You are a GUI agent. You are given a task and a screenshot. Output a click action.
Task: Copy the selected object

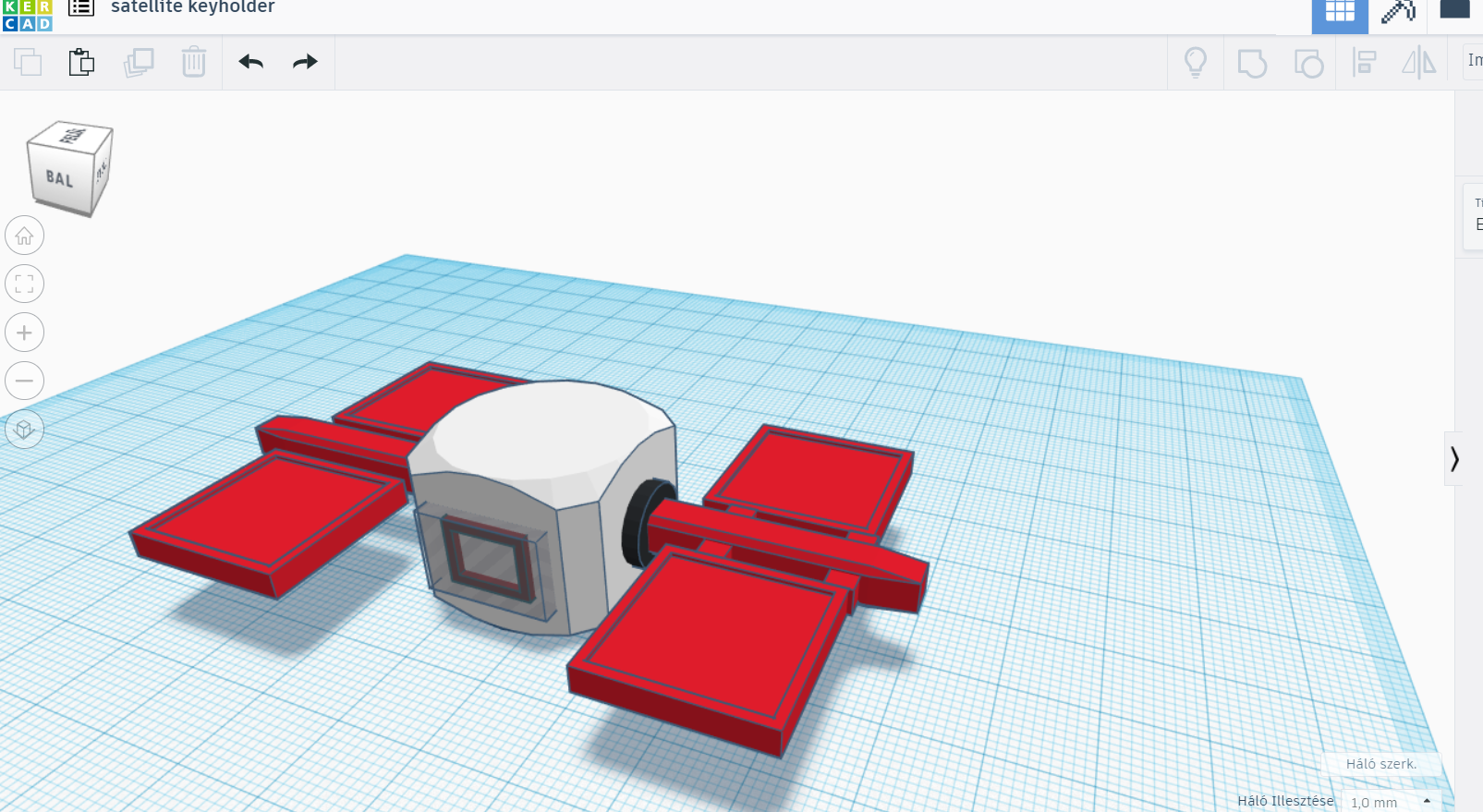tap(28, 62)
